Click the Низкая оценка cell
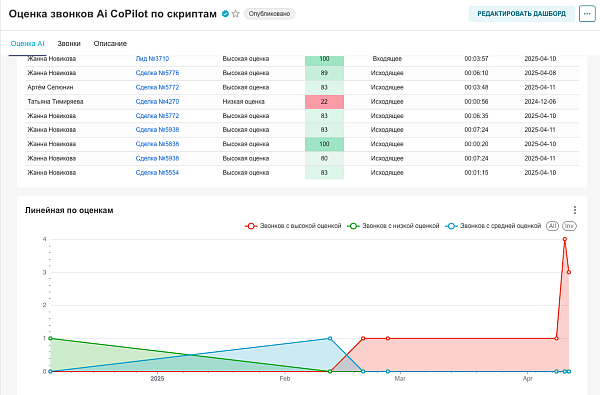 (x=243, y=101)
